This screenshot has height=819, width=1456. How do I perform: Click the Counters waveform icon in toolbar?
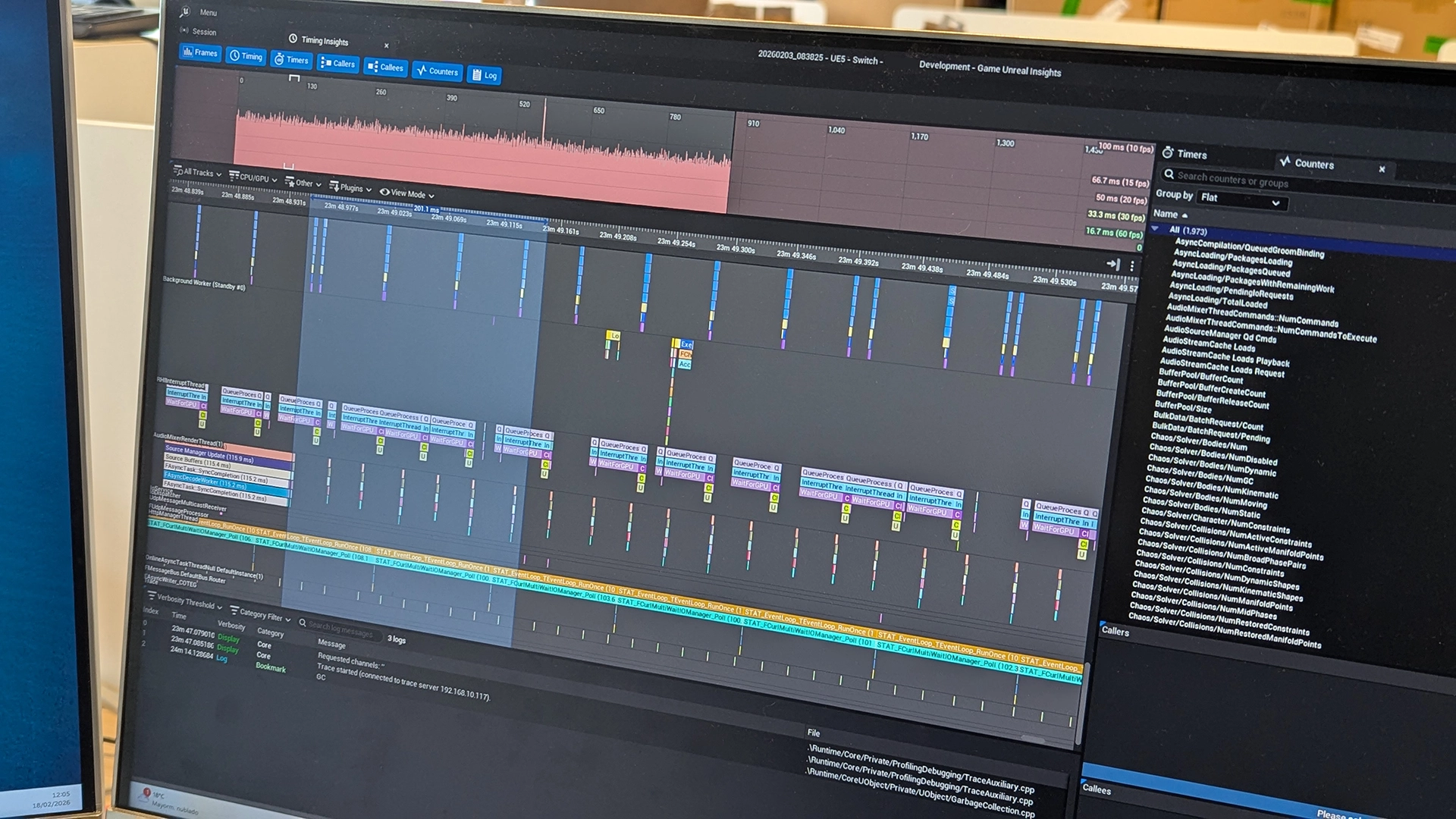point(422,71)
